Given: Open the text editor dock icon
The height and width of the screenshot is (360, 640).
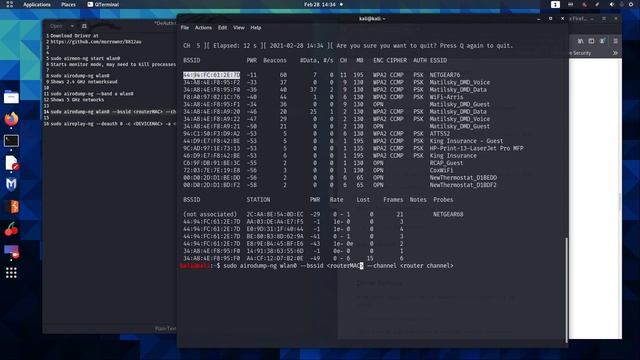Looking at the screenshot, I should pos(11,163).
